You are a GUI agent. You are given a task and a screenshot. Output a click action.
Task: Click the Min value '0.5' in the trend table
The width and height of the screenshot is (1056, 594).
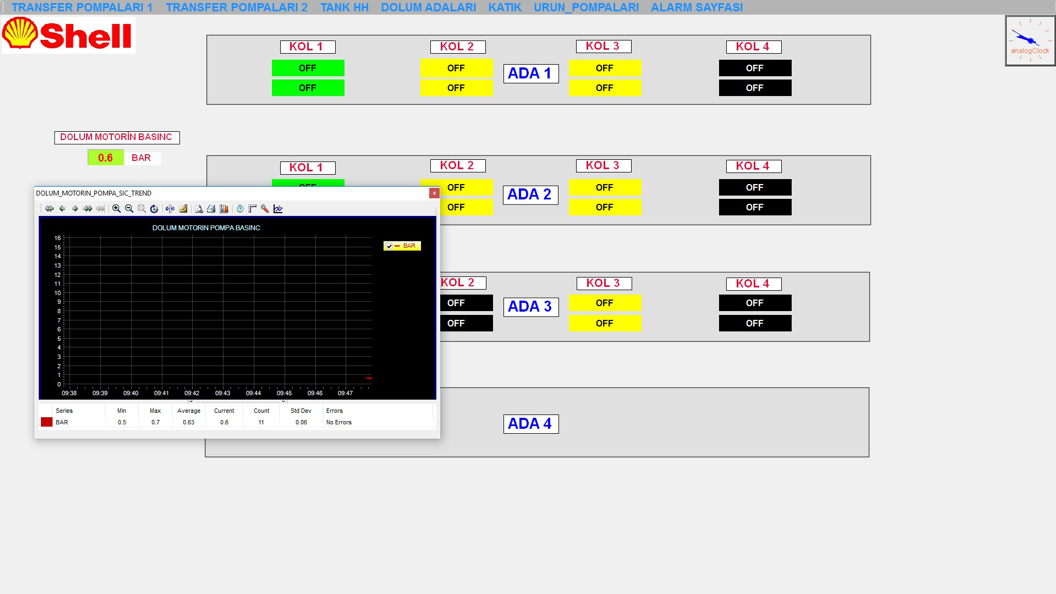coord(122,422)
